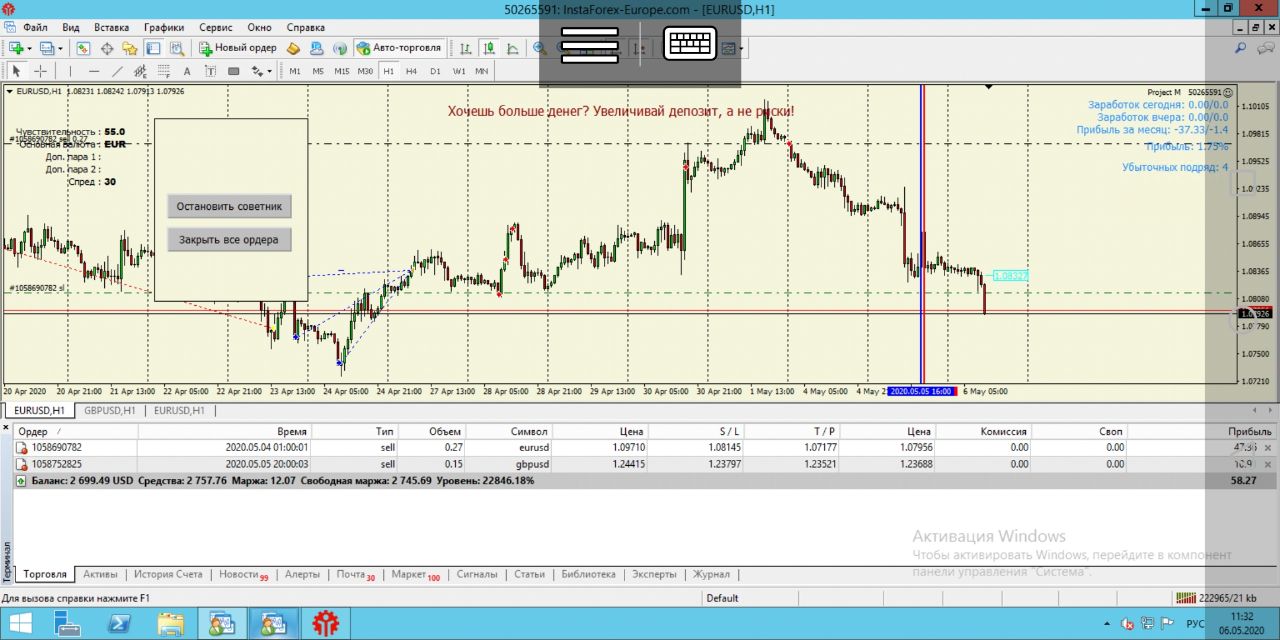Select the vertical line drawing tool

(70, 71)
